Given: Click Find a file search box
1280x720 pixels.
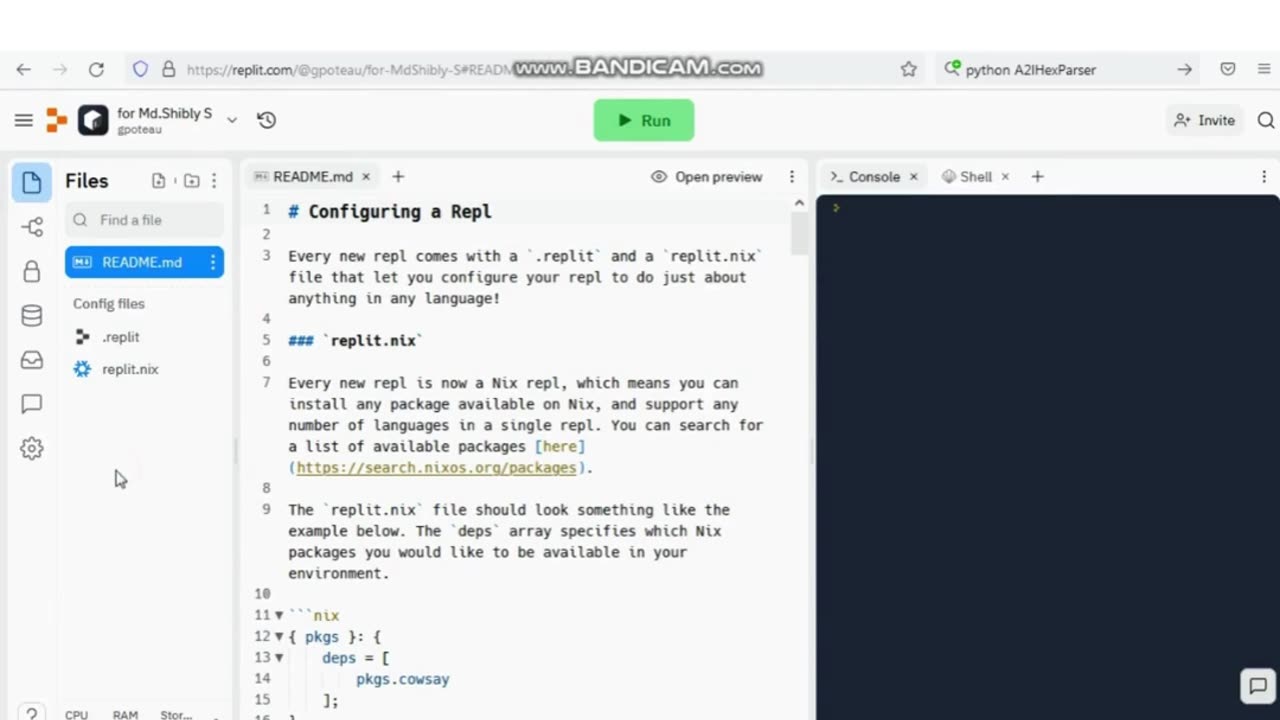Looking at the screenshot, I should pos(145,220).
